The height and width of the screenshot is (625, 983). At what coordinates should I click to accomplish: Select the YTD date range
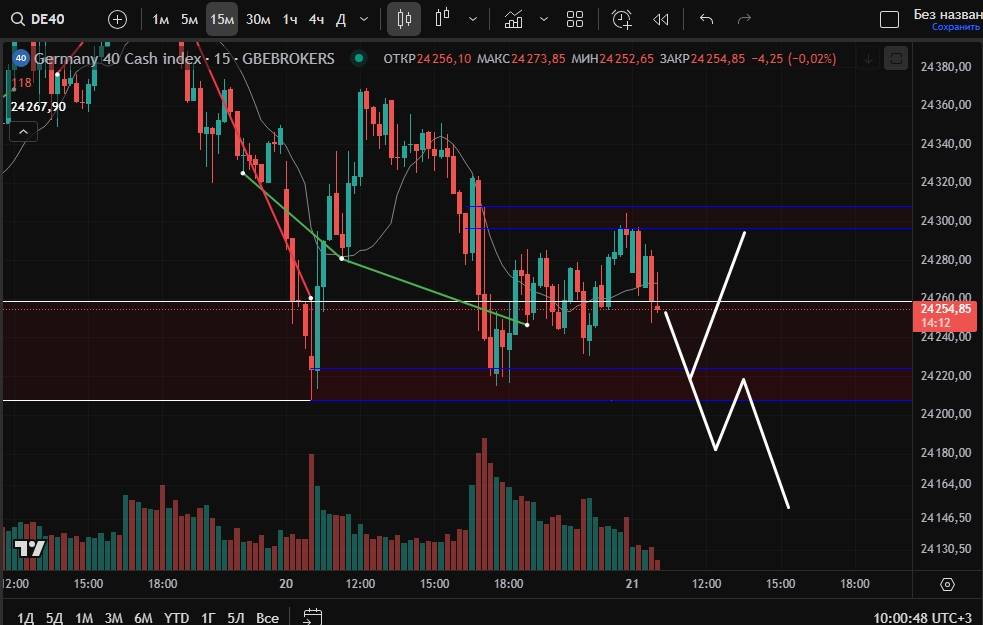point(177,618)
